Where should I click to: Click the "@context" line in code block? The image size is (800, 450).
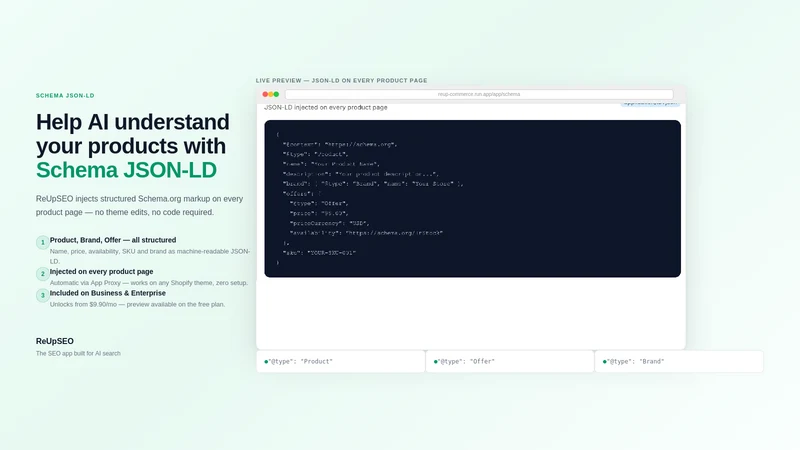(340, 144)
